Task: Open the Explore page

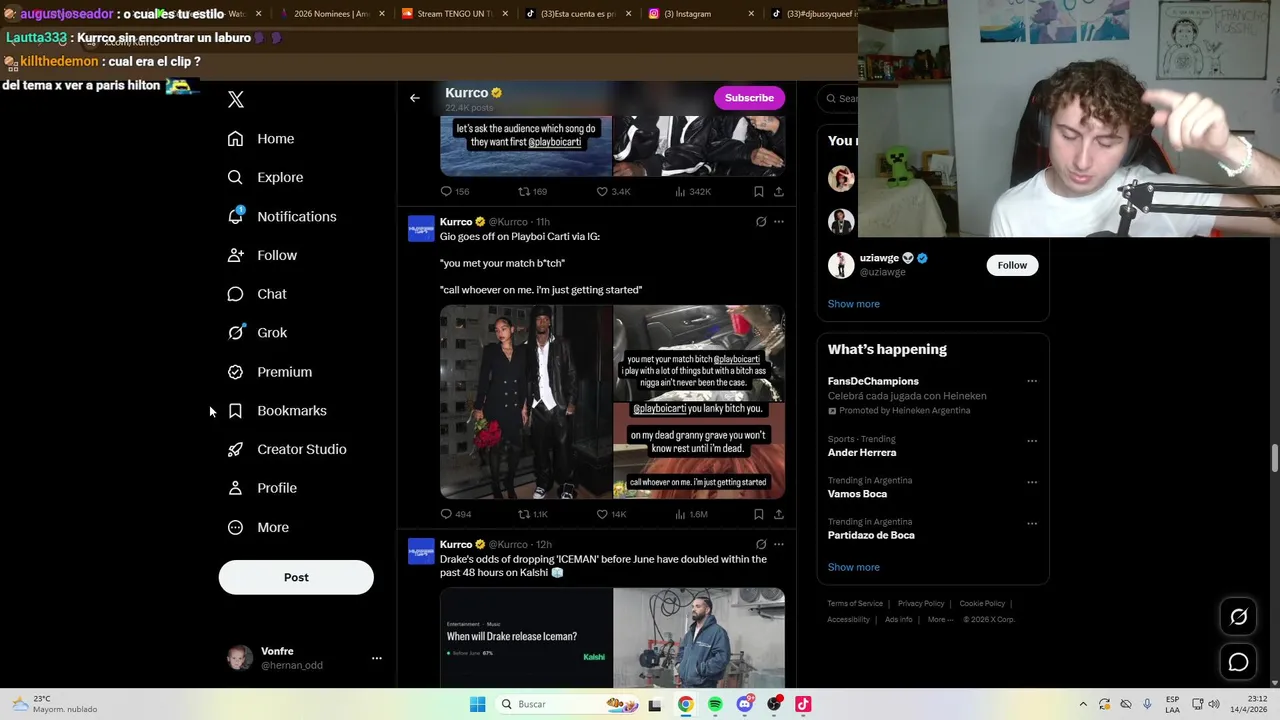Action: pos(265,178)
